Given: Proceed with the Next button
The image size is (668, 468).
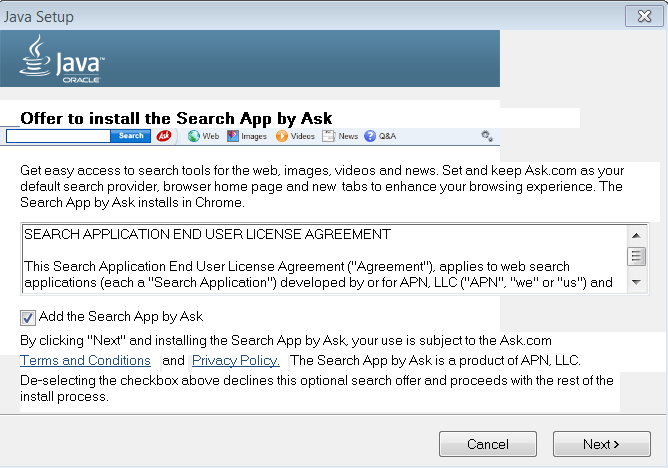Looking at the screenshot, I should 601,444.
